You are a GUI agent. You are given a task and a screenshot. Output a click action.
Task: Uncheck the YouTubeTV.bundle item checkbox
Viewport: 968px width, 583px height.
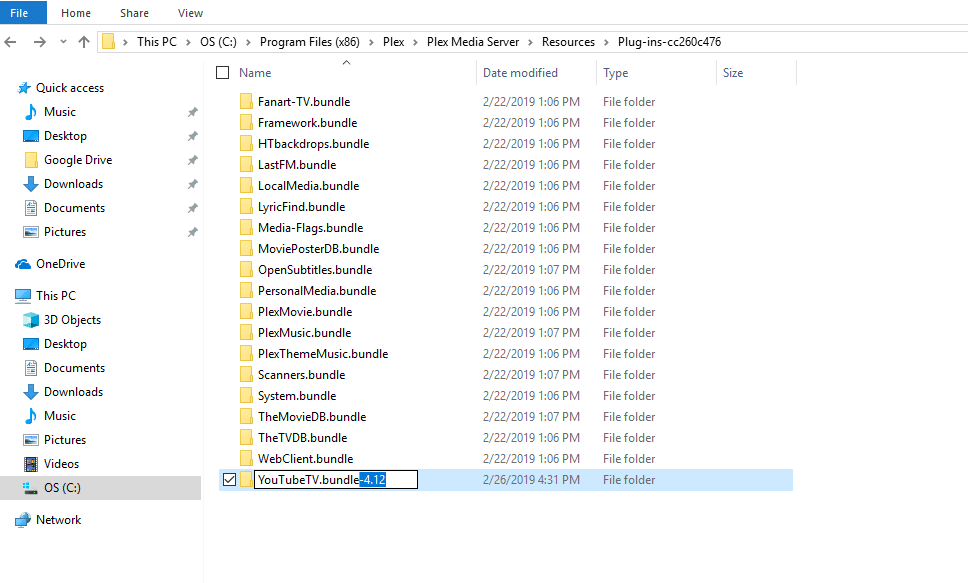[229, 480]
